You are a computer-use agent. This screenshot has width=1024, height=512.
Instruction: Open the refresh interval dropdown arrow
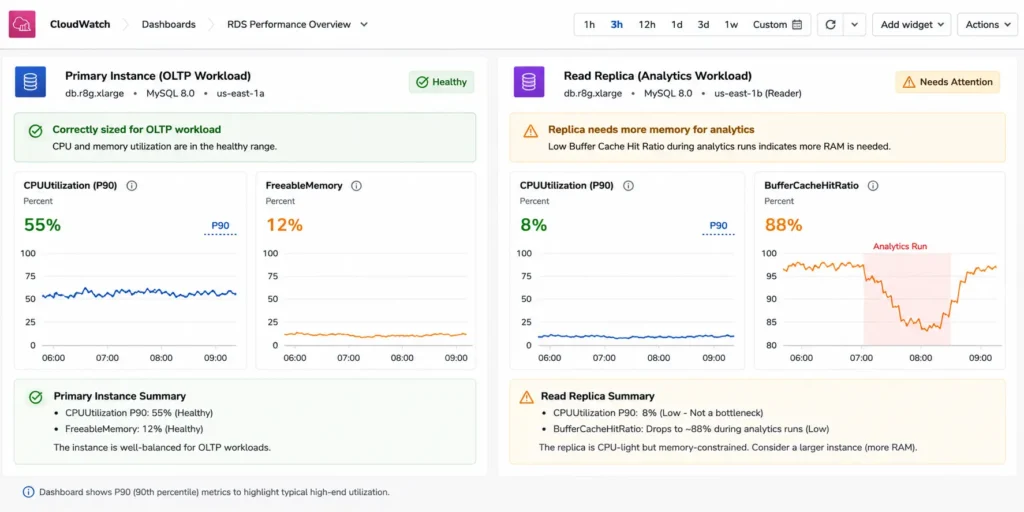tap(854, 24)
